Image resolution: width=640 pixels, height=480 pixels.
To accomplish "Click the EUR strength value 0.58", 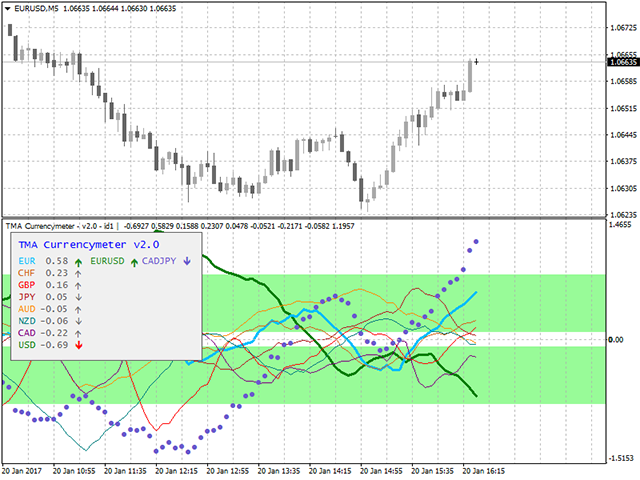I will tap(57, 261).
